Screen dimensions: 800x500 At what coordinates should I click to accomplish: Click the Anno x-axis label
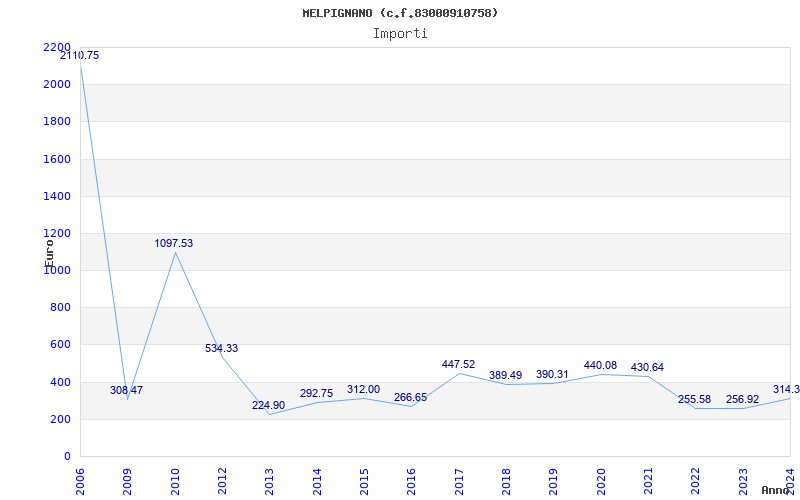click(777, 490)
